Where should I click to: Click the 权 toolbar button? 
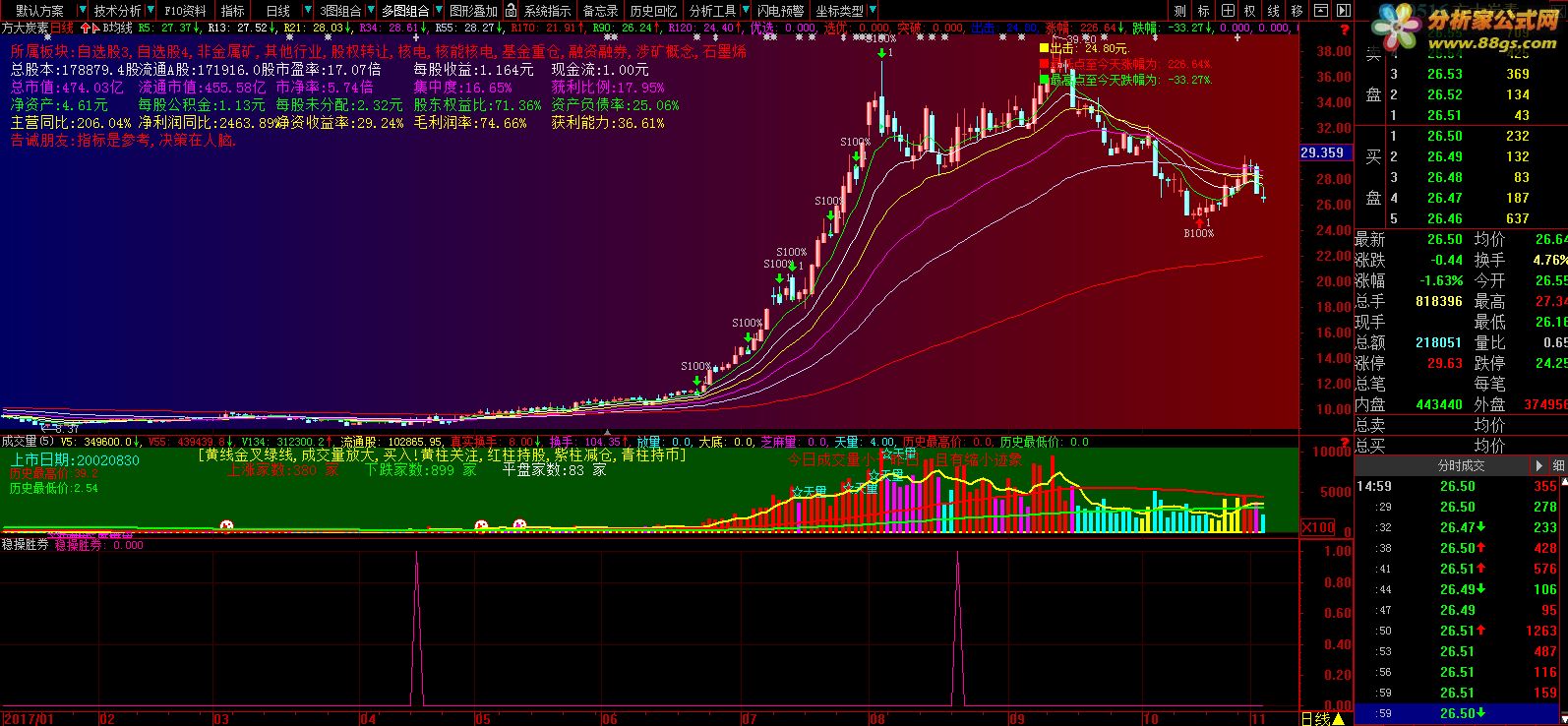[1250, 11]
